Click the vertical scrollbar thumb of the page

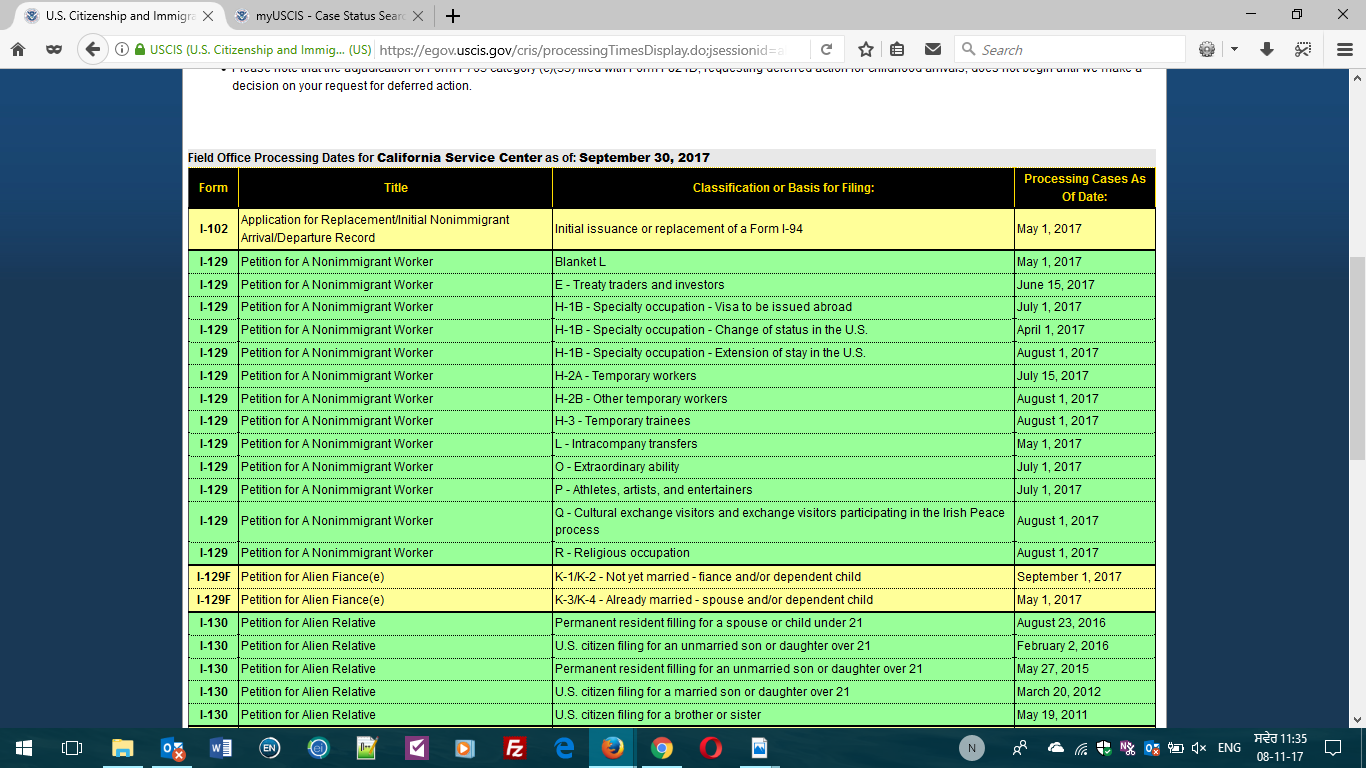tap(1357, 357)
